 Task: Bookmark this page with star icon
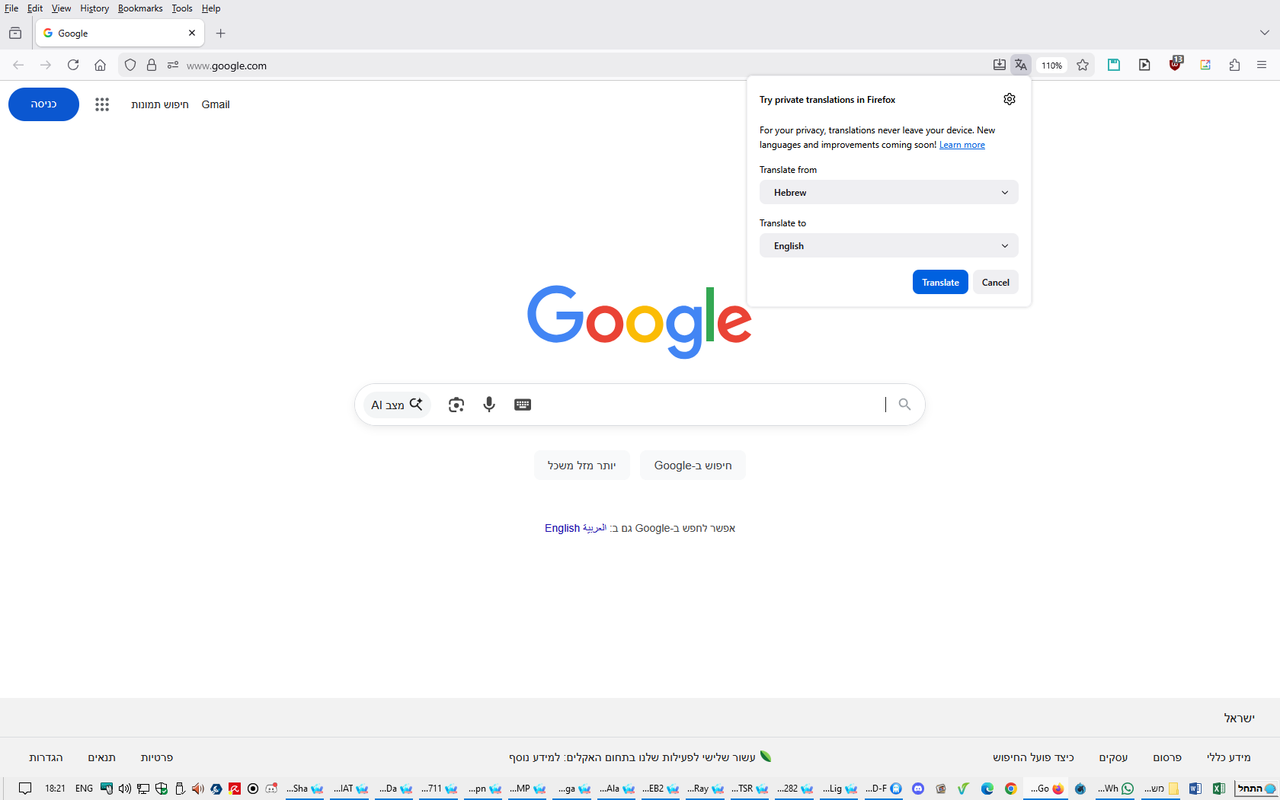click(x=1083, y=65)
